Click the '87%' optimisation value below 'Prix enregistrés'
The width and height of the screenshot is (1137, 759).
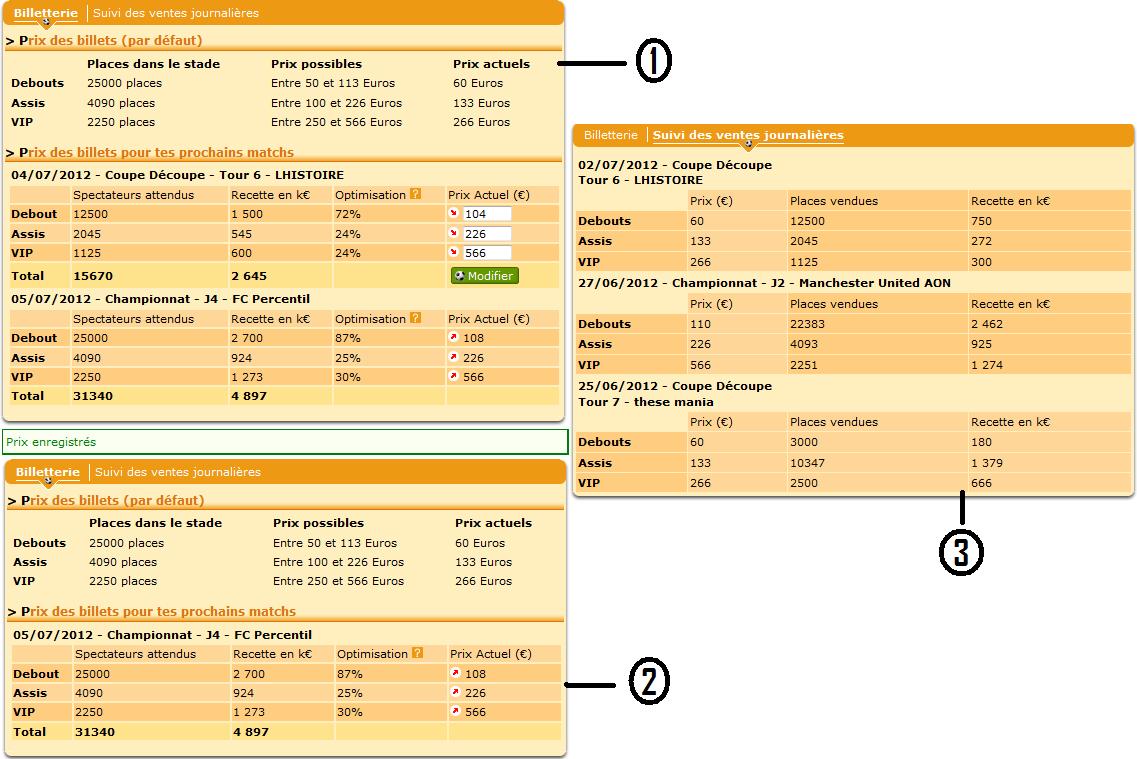350,673
